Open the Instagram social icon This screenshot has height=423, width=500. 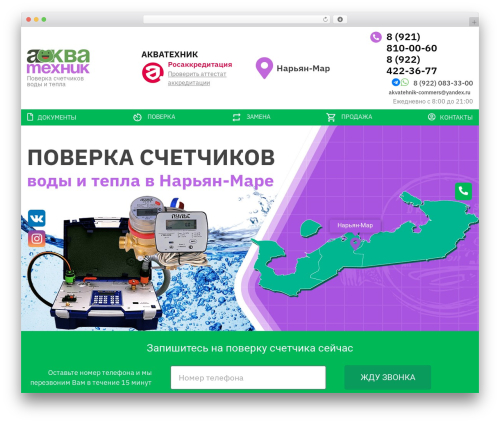click(x=37, y=239)
